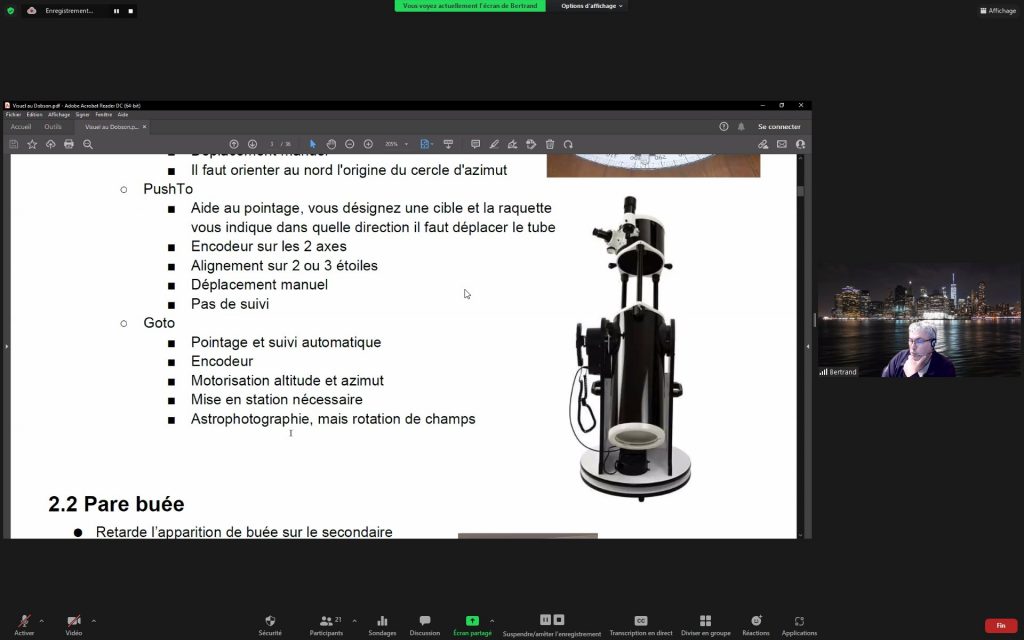Viewport: 1024px width, 640px height.
Task: Pause the Zoom recording at top left
Action: pos(116,11)
